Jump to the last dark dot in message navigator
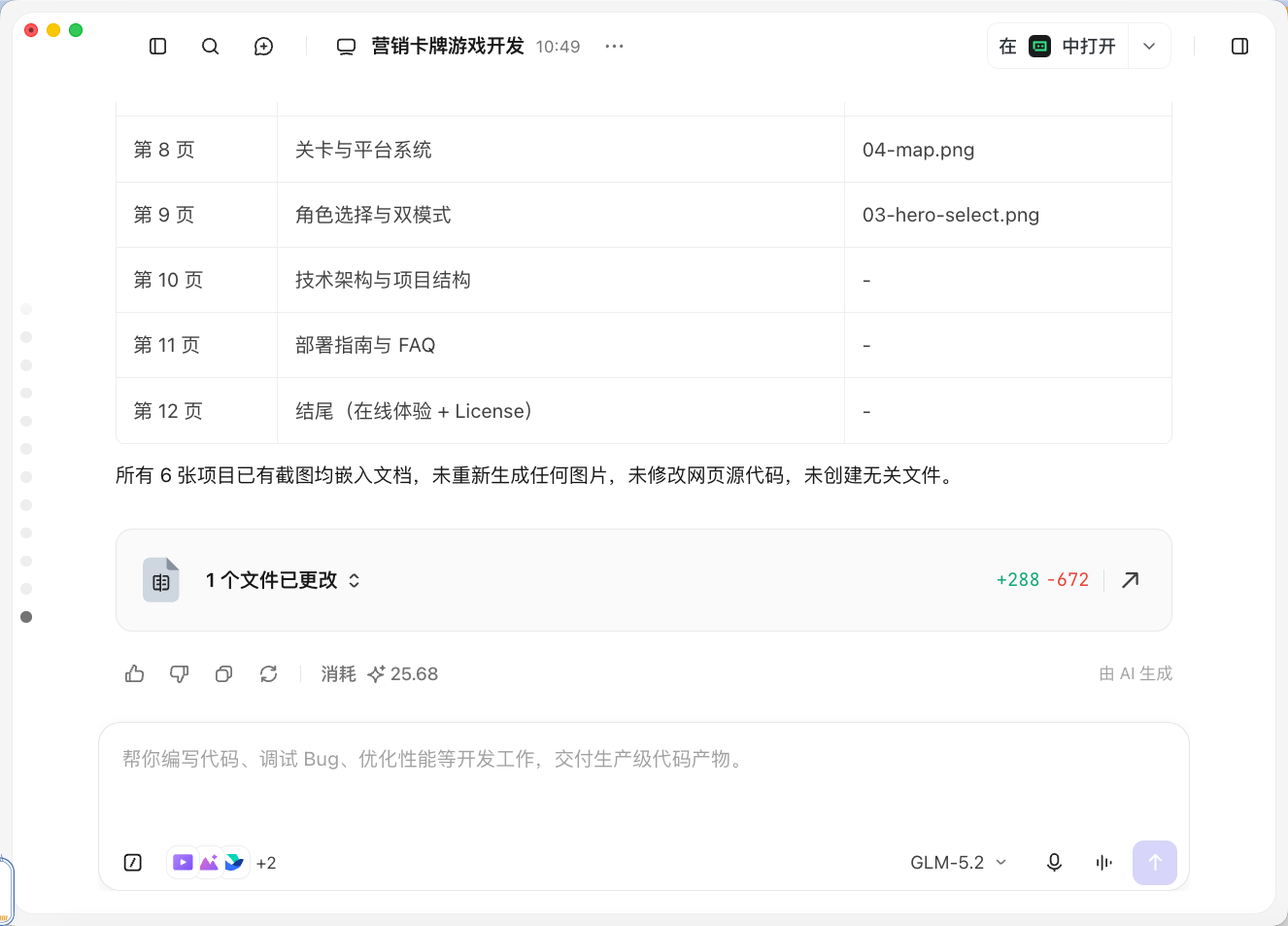Screen dimensions: 1288x926 [26, 617]
